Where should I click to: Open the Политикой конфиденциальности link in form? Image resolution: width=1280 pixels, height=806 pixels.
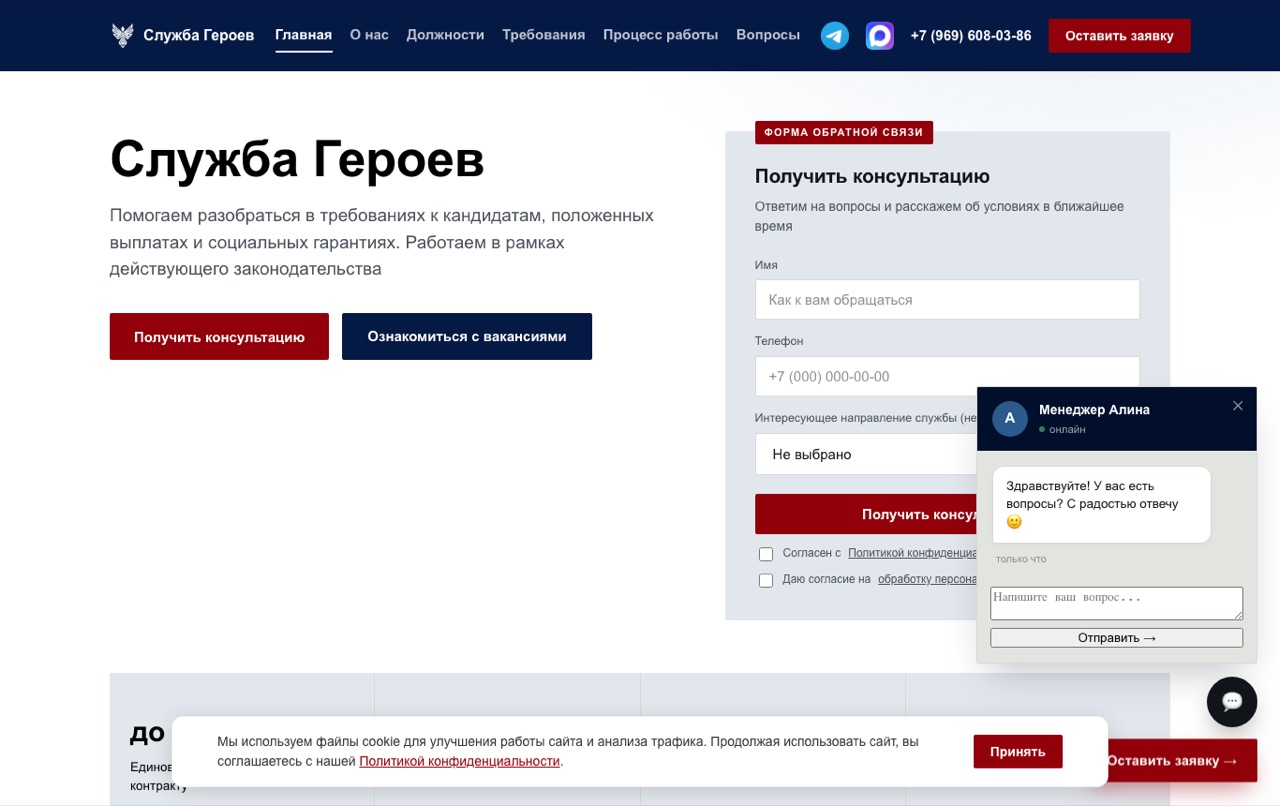click(x=912, y=553)
